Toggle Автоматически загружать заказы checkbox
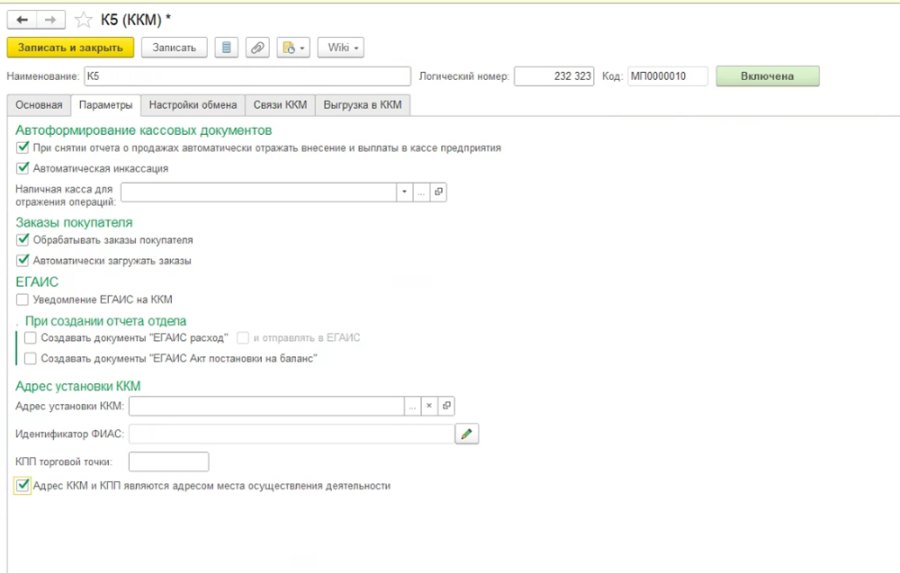Screen dimensions: 900x573 (22, 260)
